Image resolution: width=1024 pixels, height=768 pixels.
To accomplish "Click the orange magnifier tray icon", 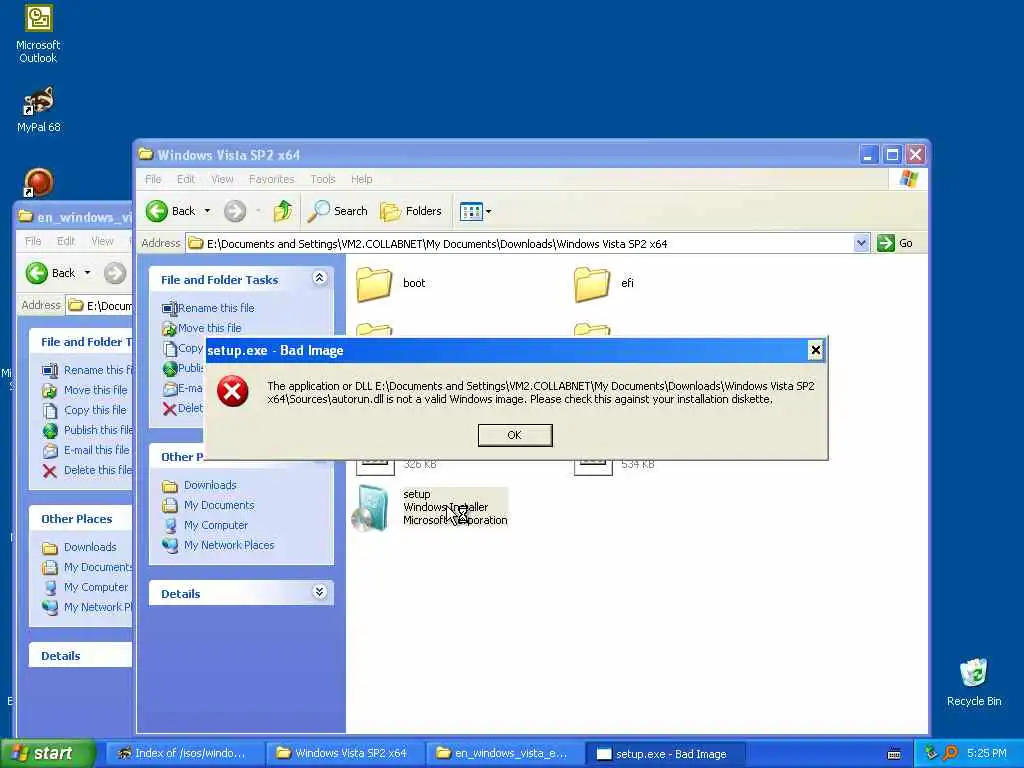I will (950, 754).
